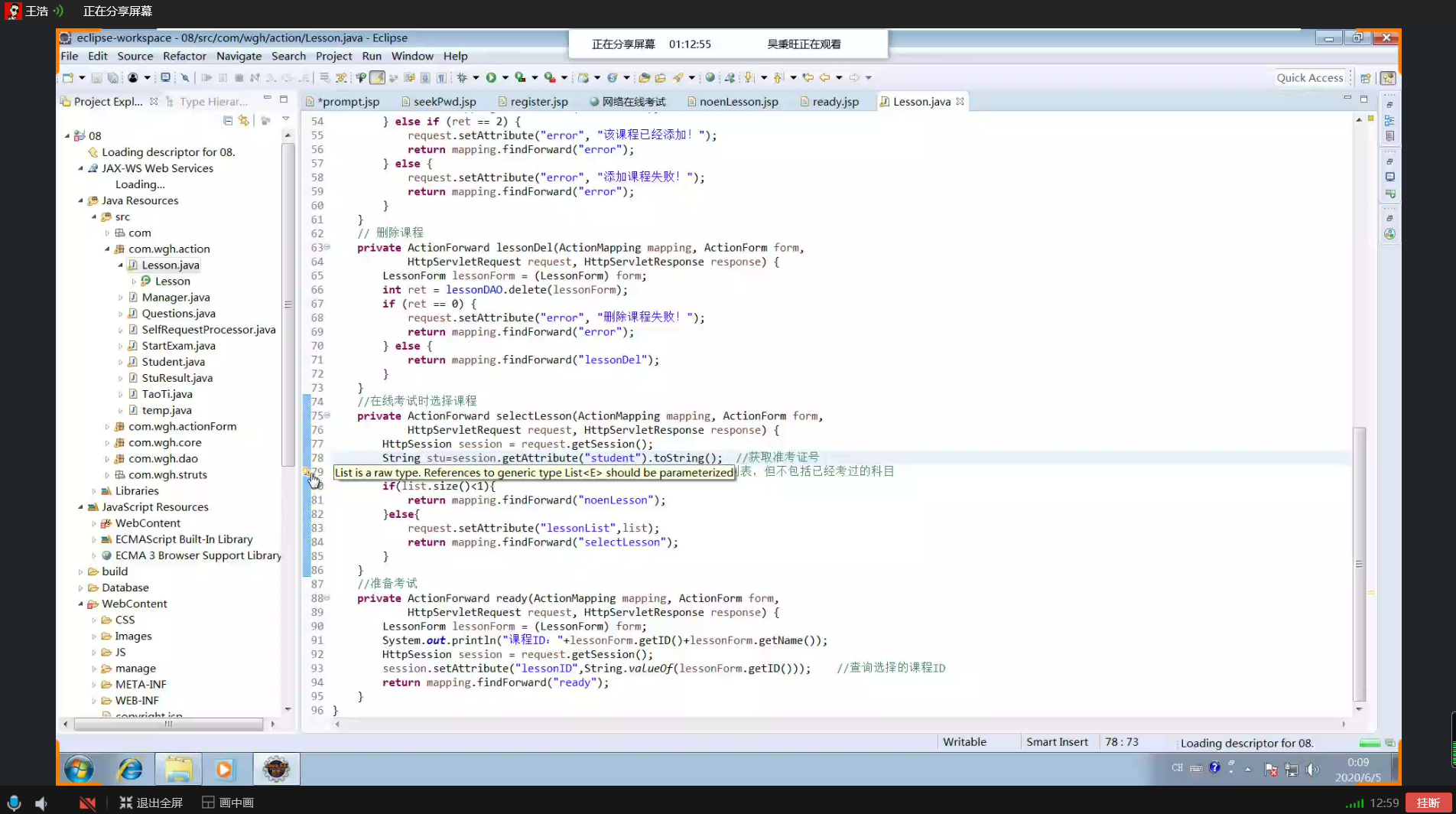
Task: Close the Lesson.java editor tab
Action: click(x=960, y=101)
